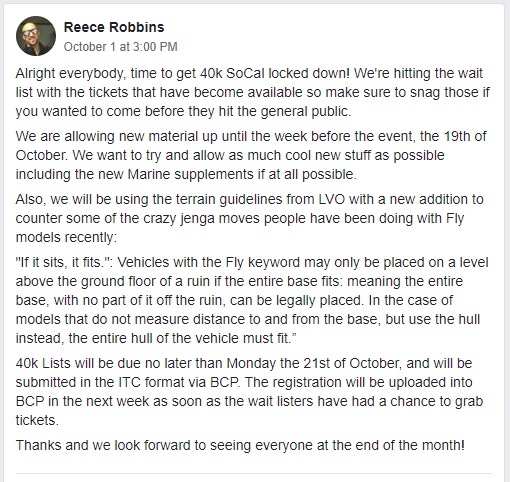Image resolution: width=510 pixels, height=482 pixels.
Task: Click the paragraph mentioning LVO terrain guidelines
Action: tap(249, 218)
